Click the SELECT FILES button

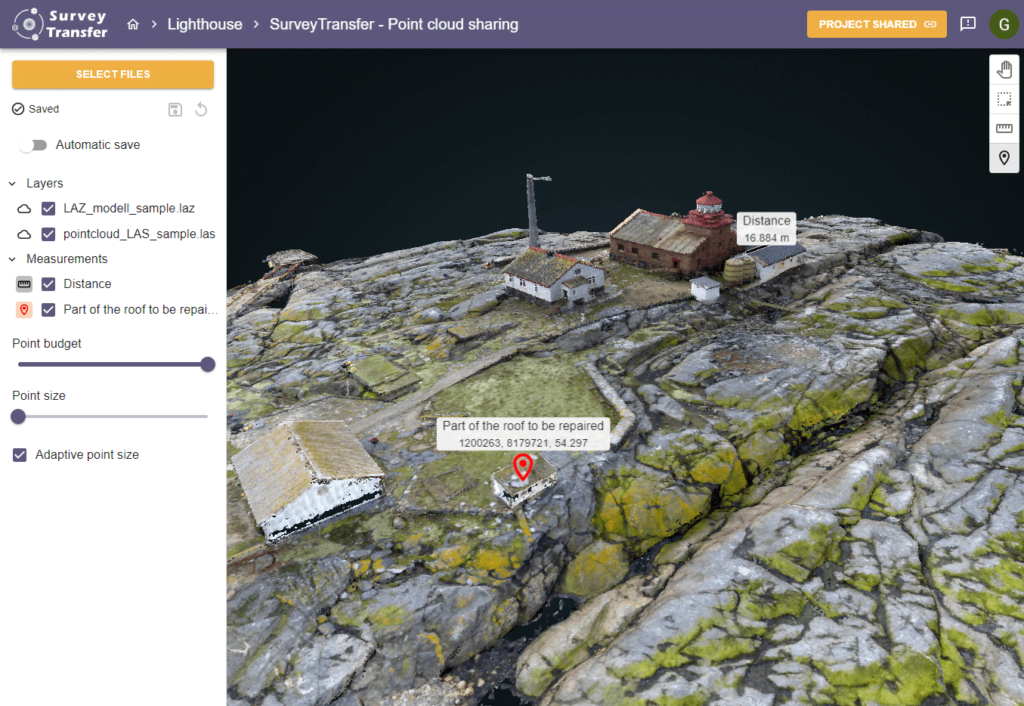(113, 75)
